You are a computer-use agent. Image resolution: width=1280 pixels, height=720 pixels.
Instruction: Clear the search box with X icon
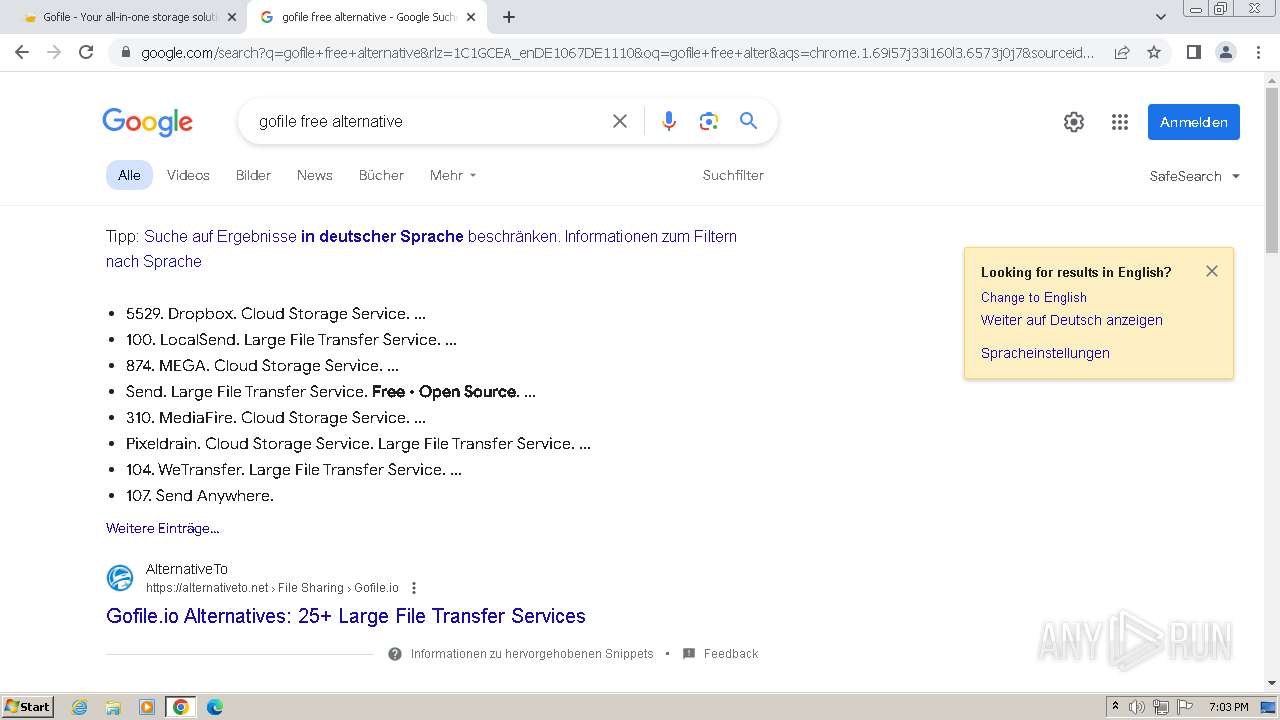(620, 121)
